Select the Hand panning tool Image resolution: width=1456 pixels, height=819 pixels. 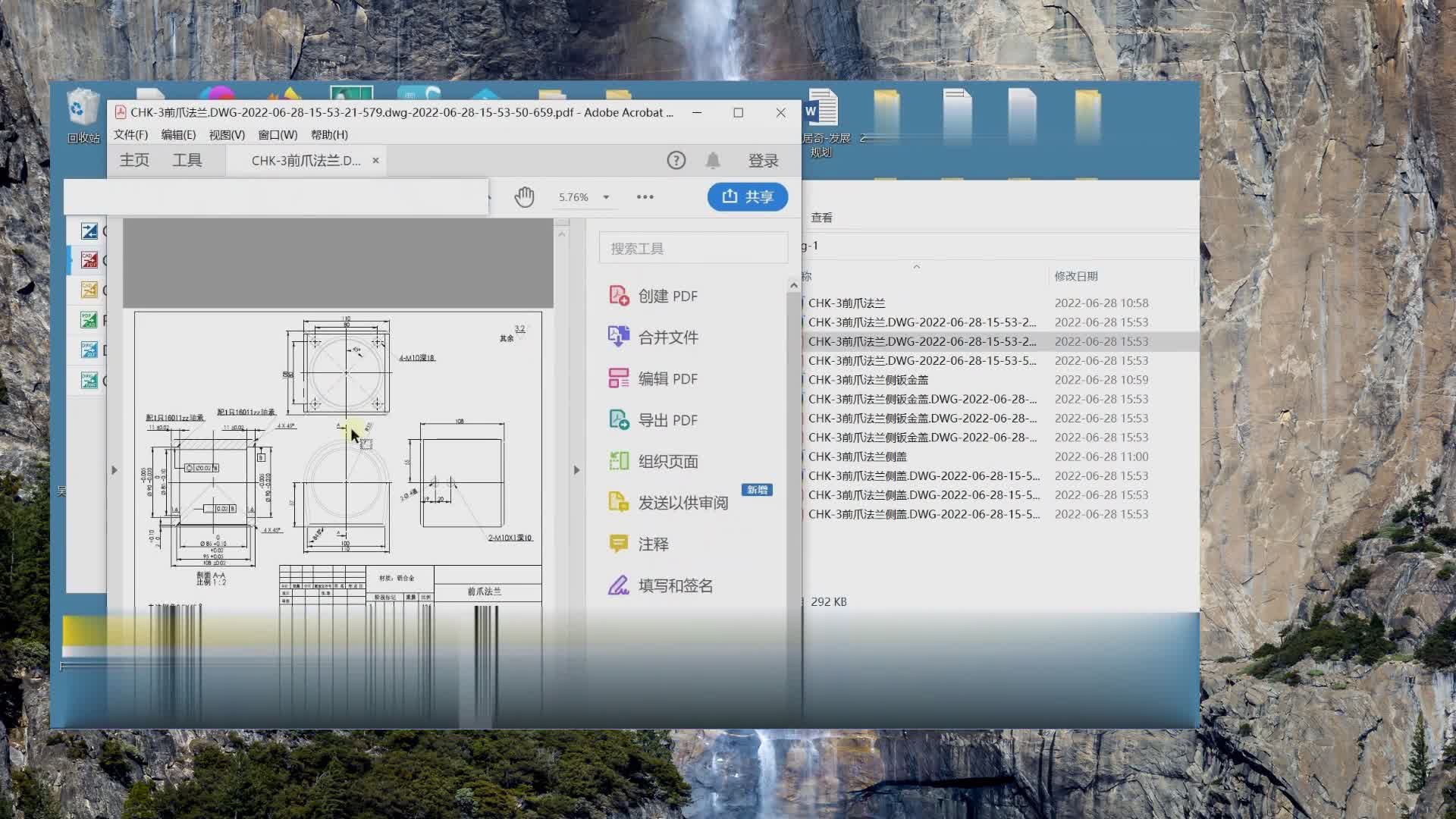coord(523,196)
